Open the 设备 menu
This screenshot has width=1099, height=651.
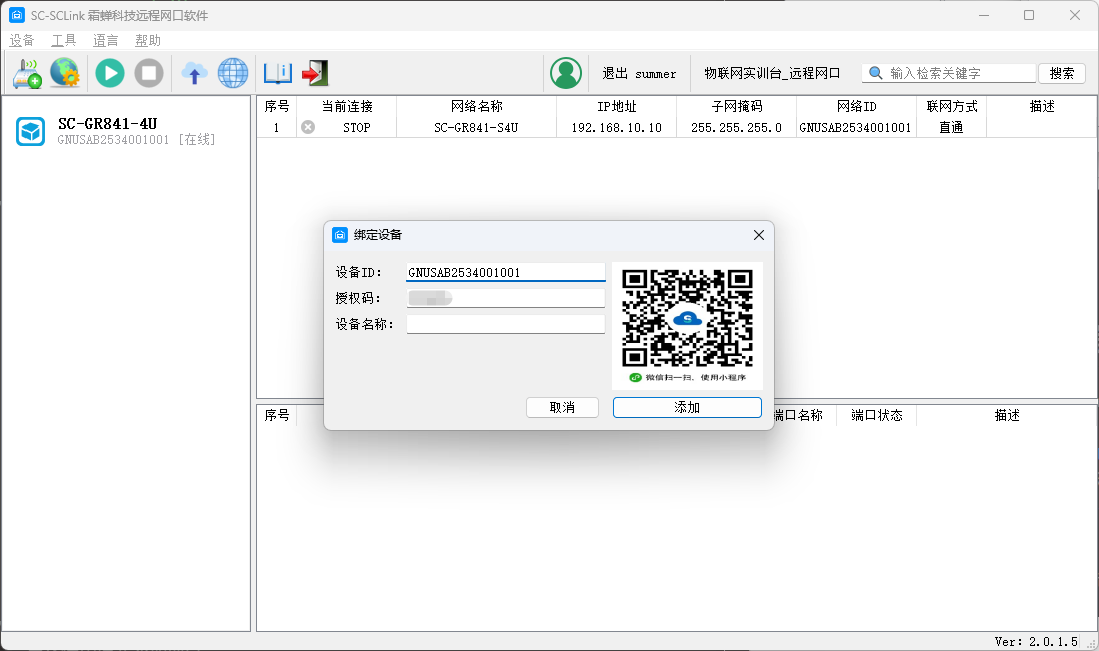(22, 41)
